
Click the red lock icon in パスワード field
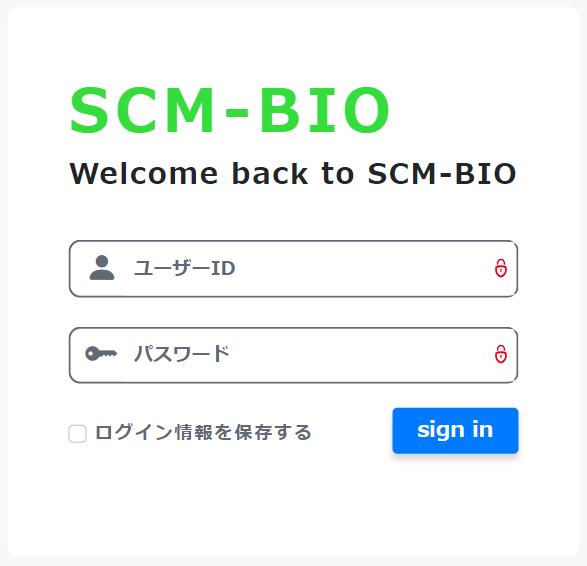tap(501, 354)
